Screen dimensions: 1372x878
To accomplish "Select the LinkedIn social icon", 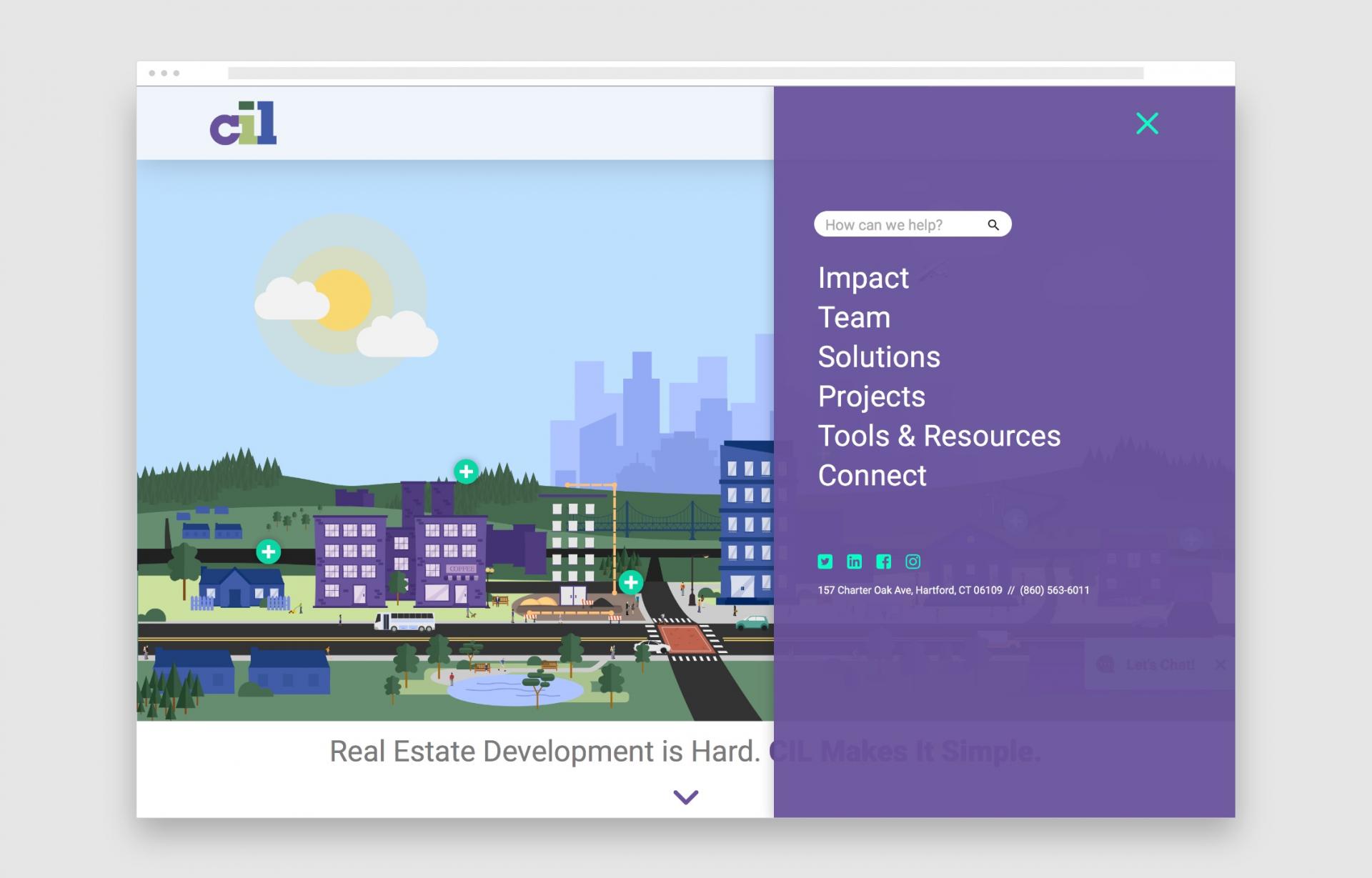I will (x=855, y=562).
